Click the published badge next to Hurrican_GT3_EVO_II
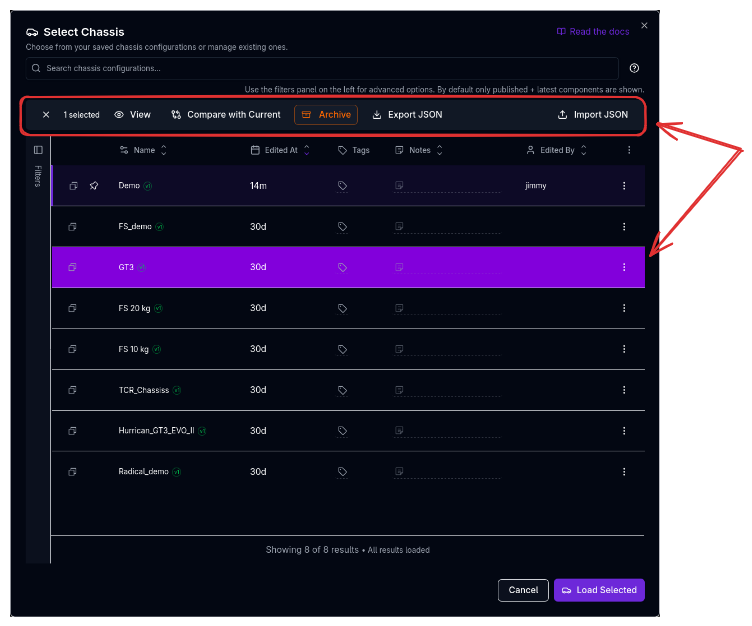This screenshot has width=752, height=626. tap(202, 431)
